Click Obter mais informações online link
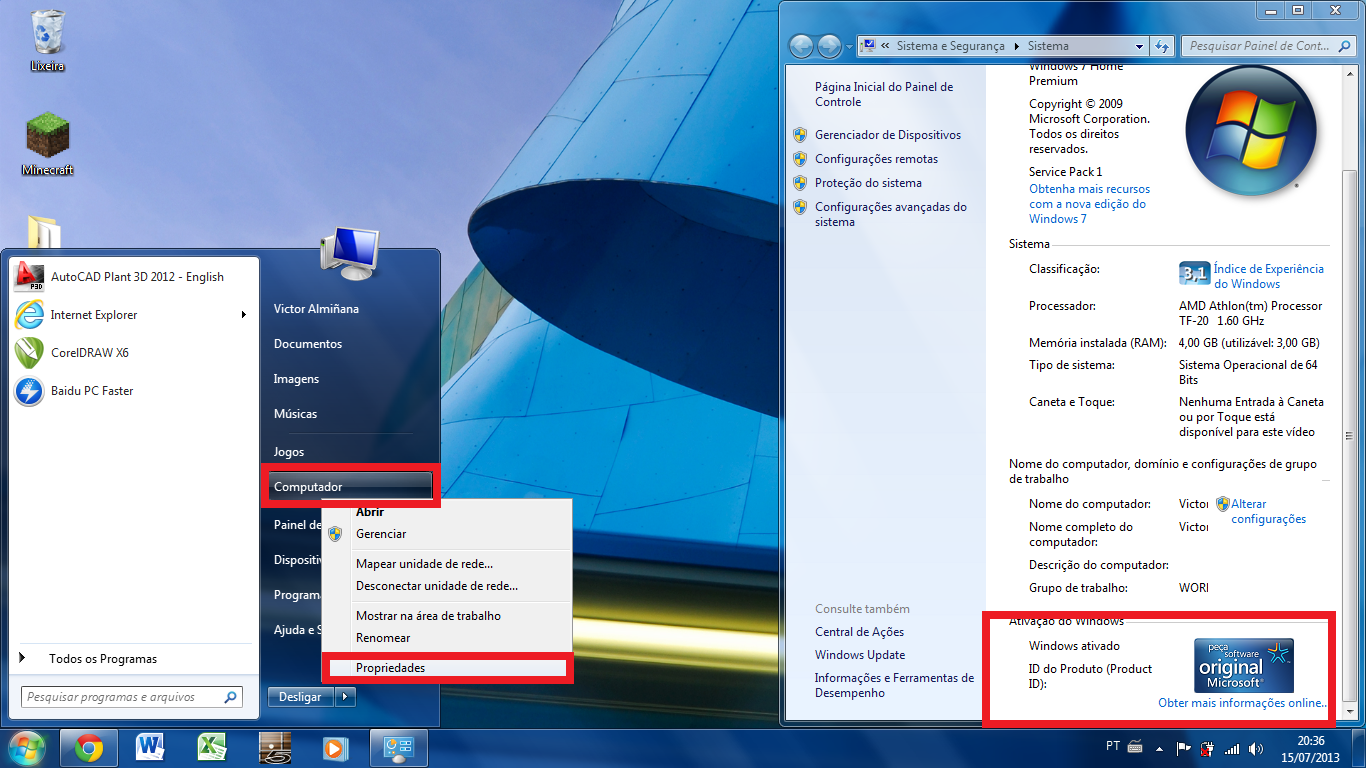1366x768 pixels. (1242, 703)
